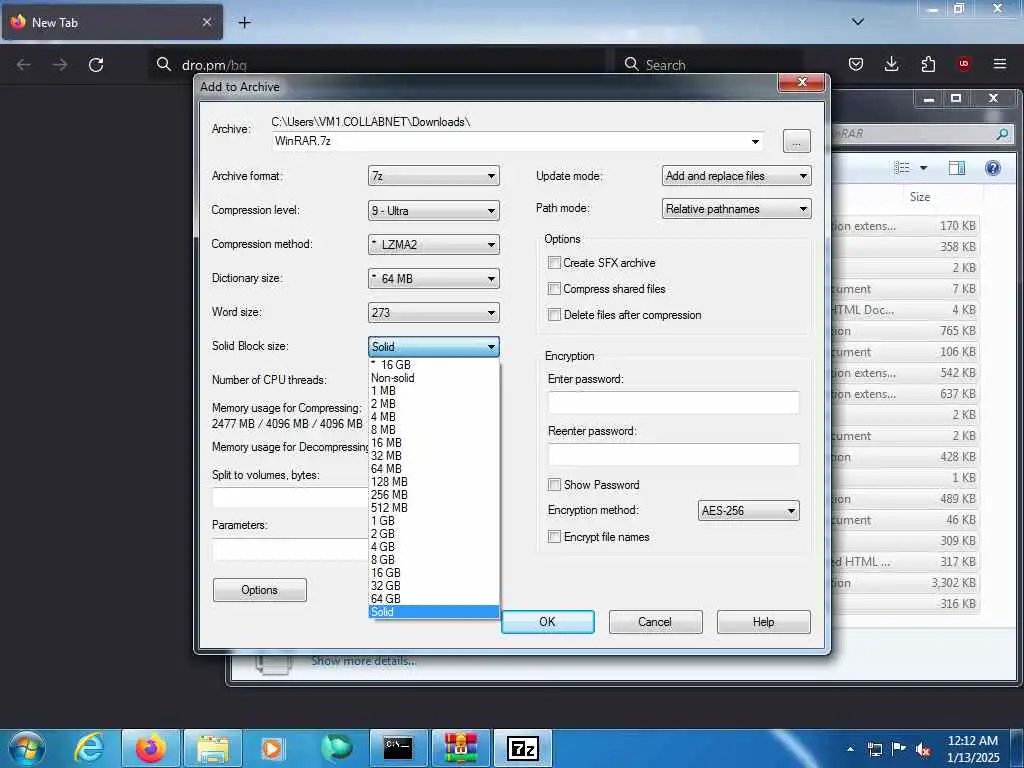This screenshot has width=1024, height=768.
Task: Select 128 MB block size
Action: (434, 482)
